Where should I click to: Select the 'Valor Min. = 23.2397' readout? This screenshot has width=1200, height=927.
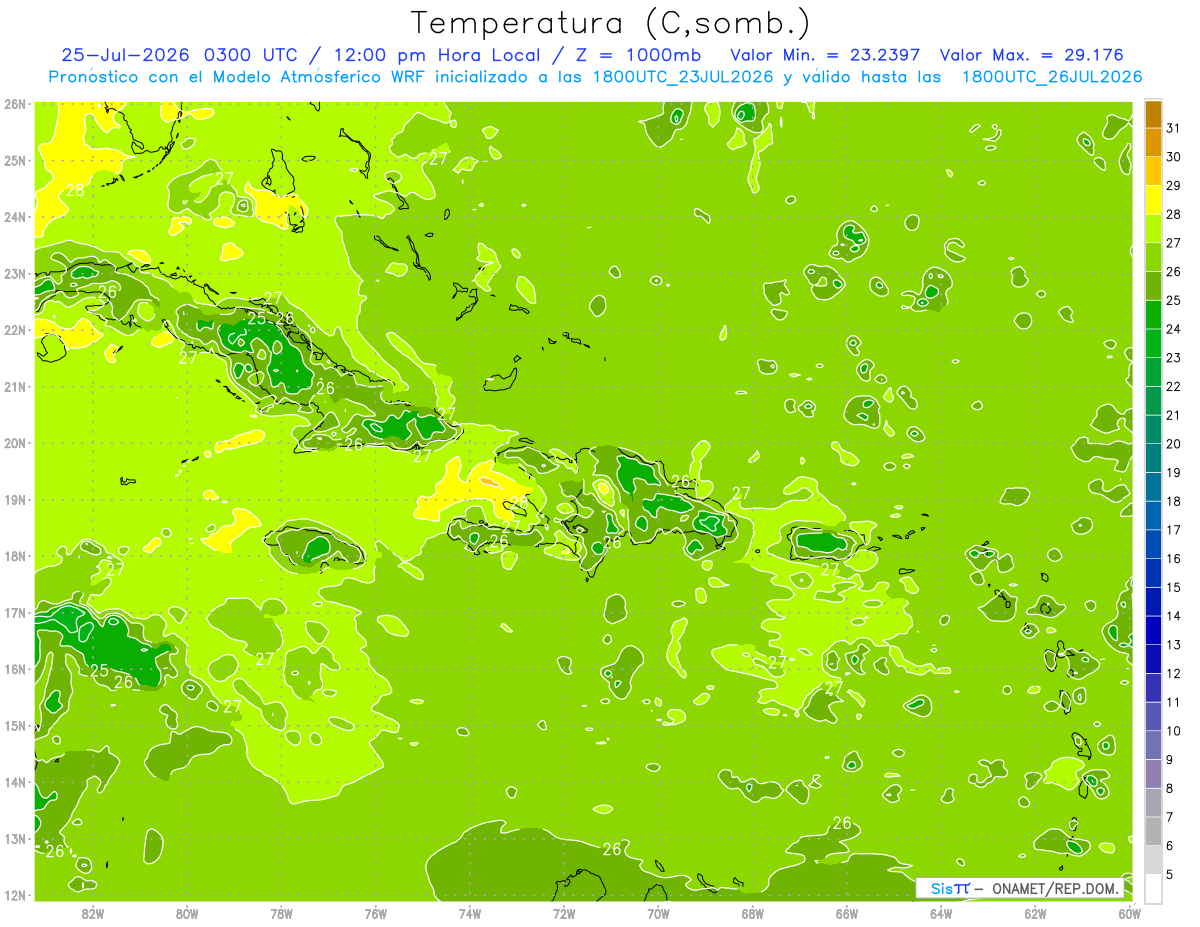point(825,55)
